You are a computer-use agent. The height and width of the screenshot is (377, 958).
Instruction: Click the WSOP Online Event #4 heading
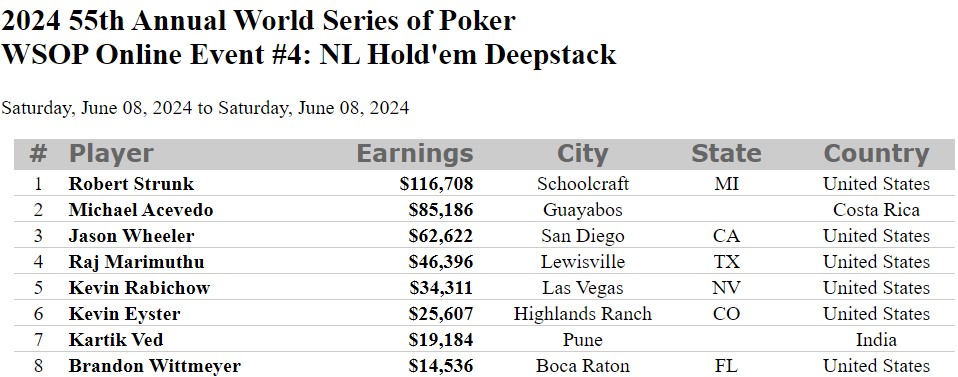coord(308,54)
